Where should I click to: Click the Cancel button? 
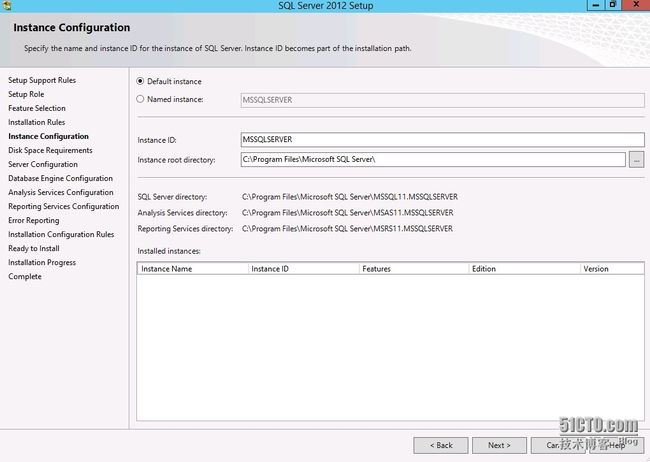(x=558, y=445)
